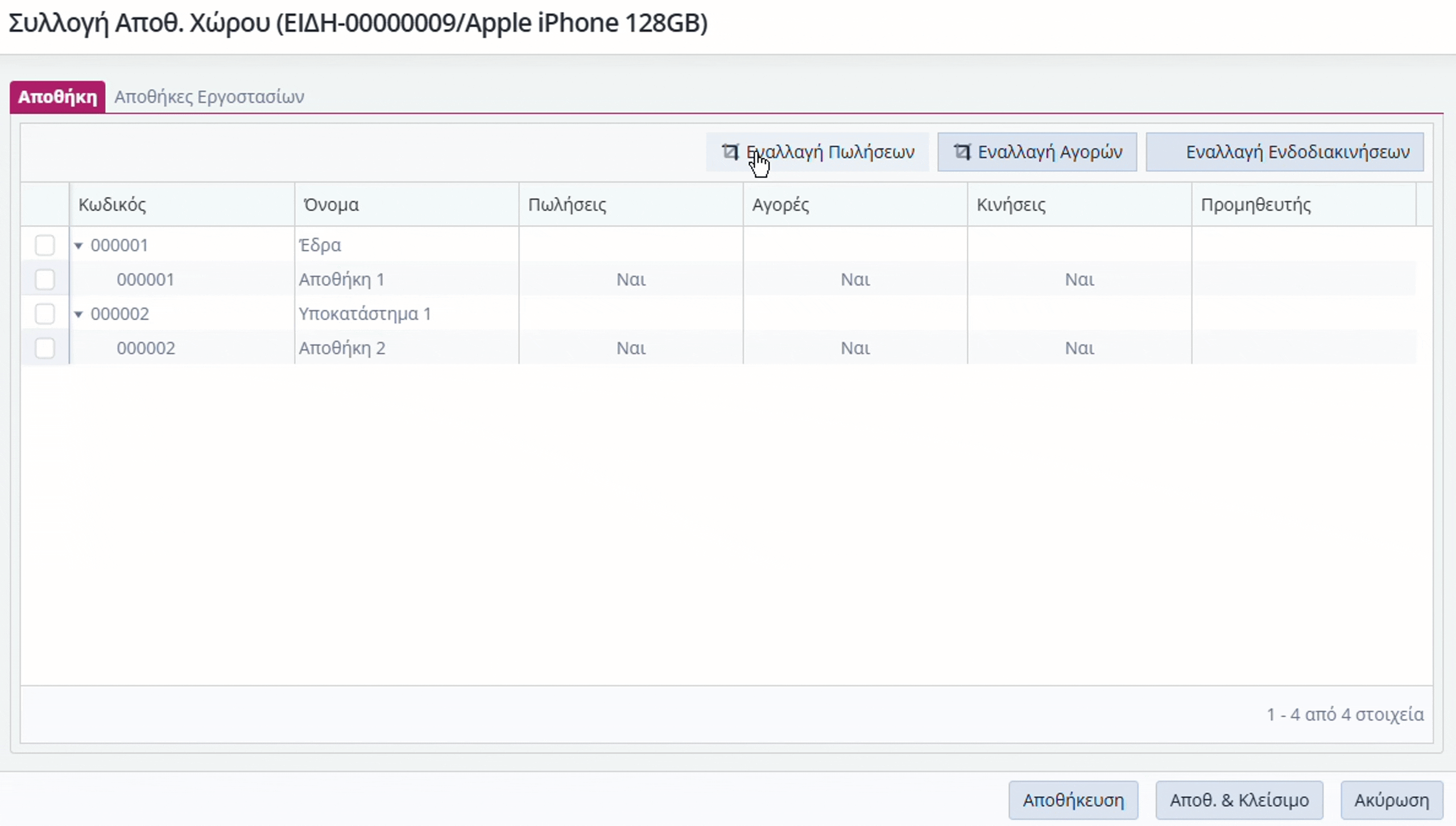Click the Αποθήκευση save button
1456x826 pixels.
click(x=1073, y=800)
